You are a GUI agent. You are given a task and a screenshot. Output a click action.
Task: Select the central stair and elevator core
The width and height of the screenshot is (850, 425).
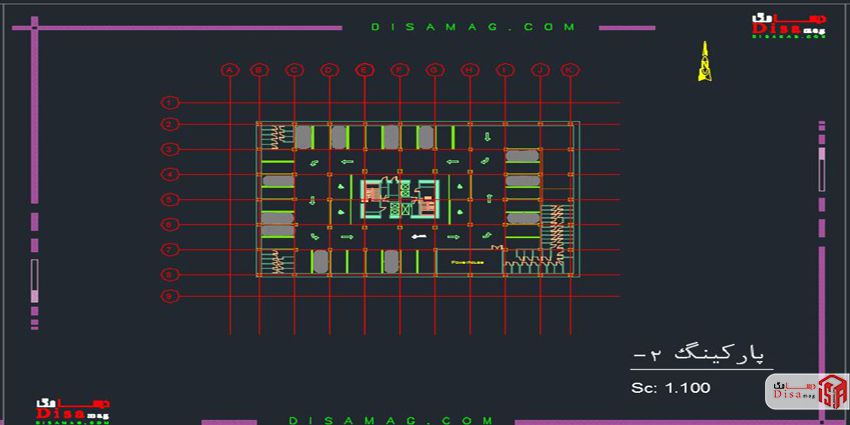coord(399,197)
